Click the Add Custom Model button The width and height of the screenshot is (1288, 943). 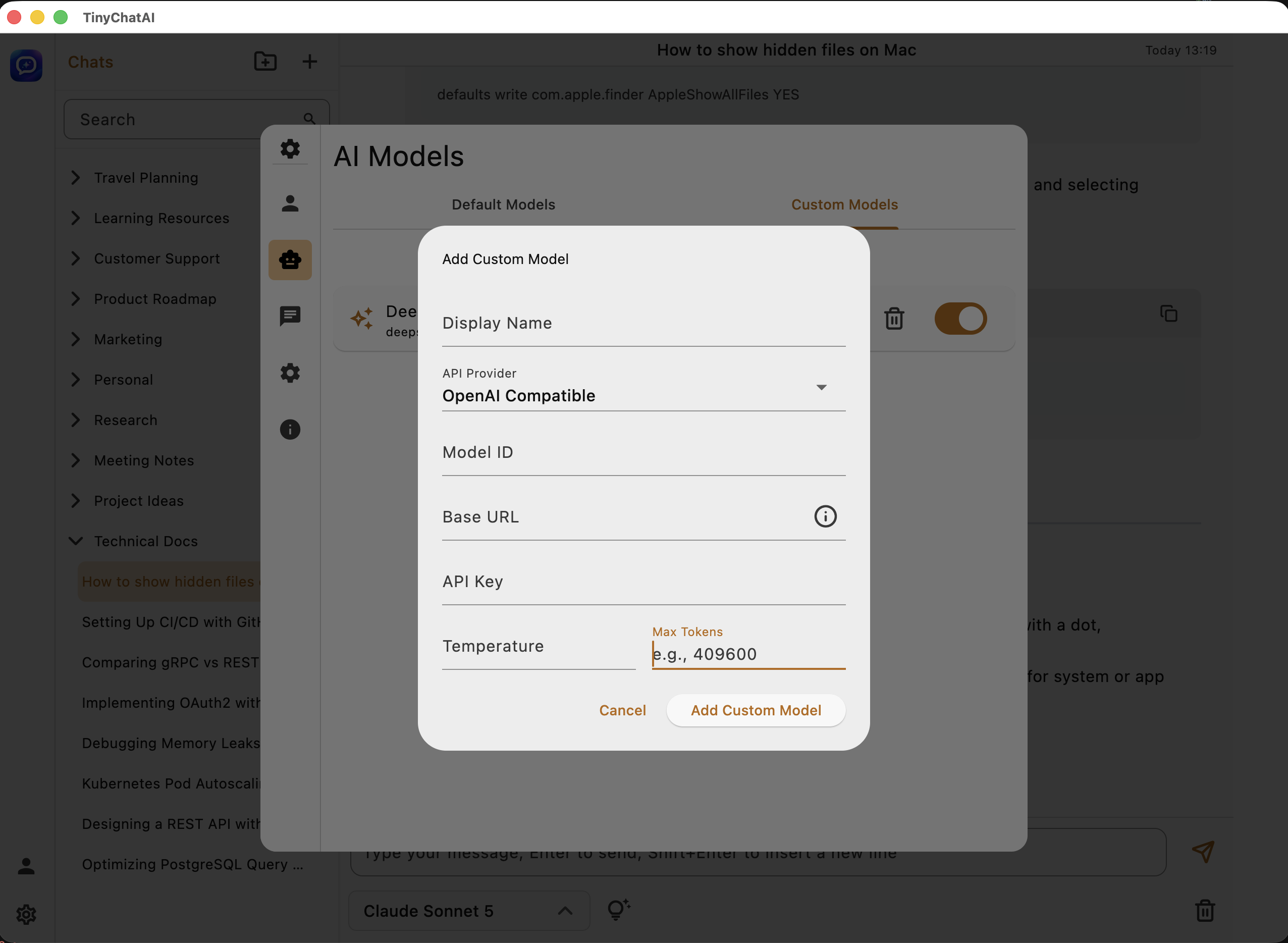(x=756, y=710)
